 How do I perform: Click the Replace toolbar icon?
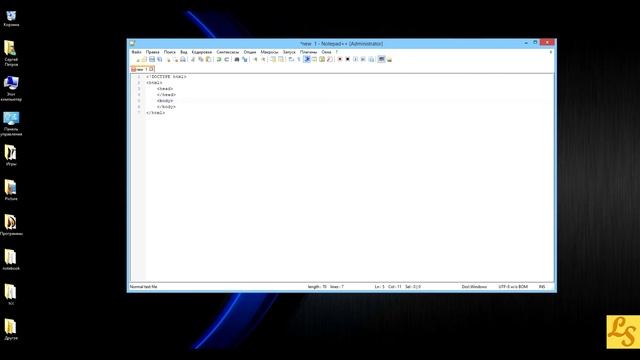(x=245, y=60)
